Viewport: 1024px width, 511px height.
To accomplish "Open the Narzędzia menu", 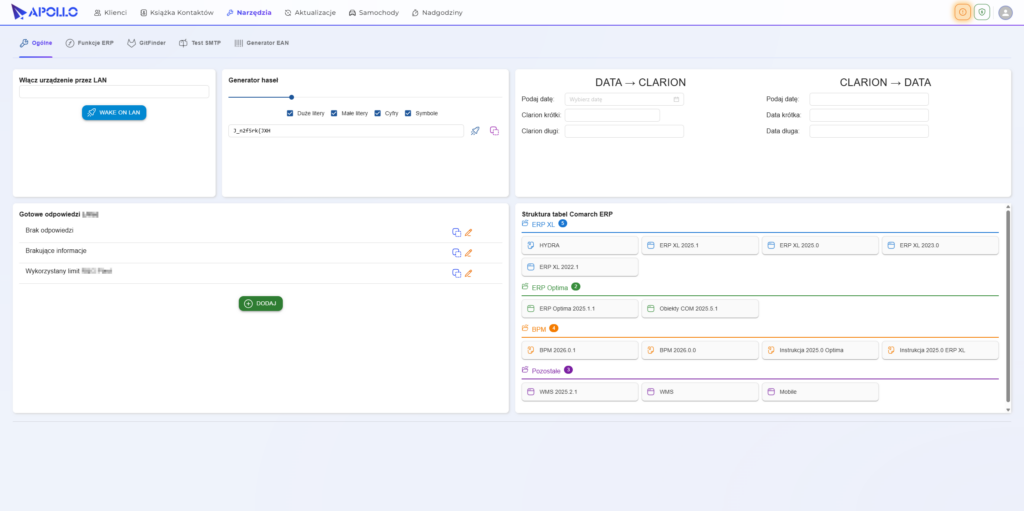I will tap(249, 12).
